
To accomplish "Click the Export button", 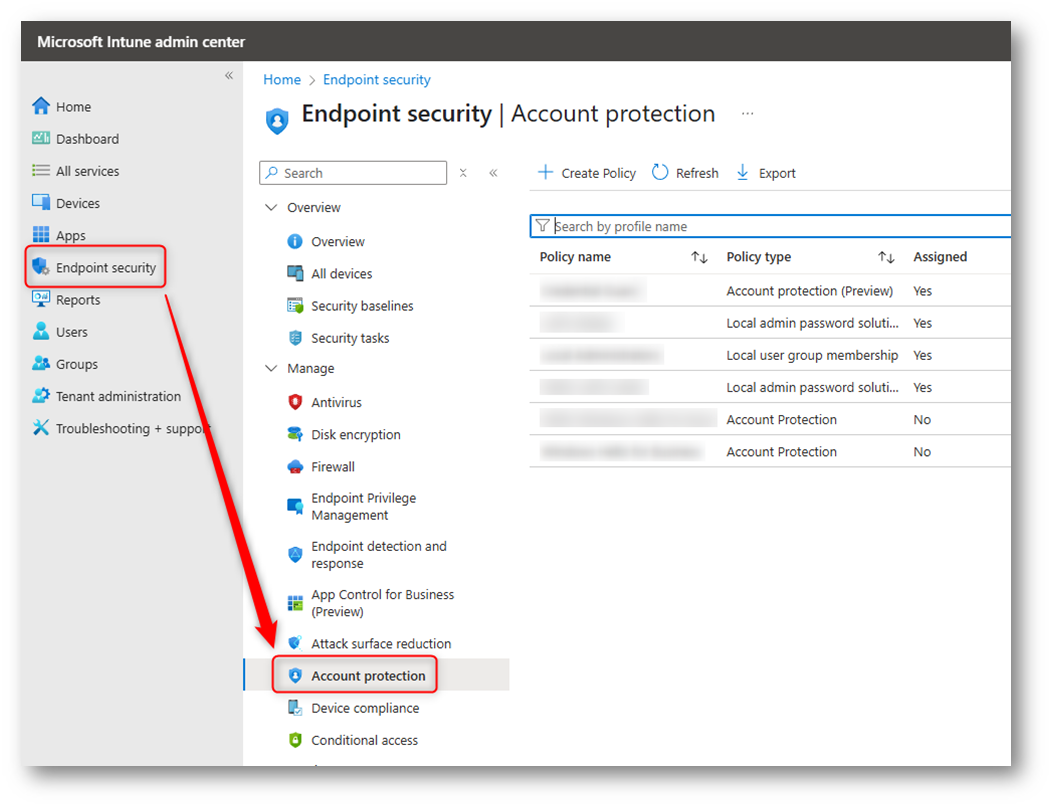I will tap(766, 173).
